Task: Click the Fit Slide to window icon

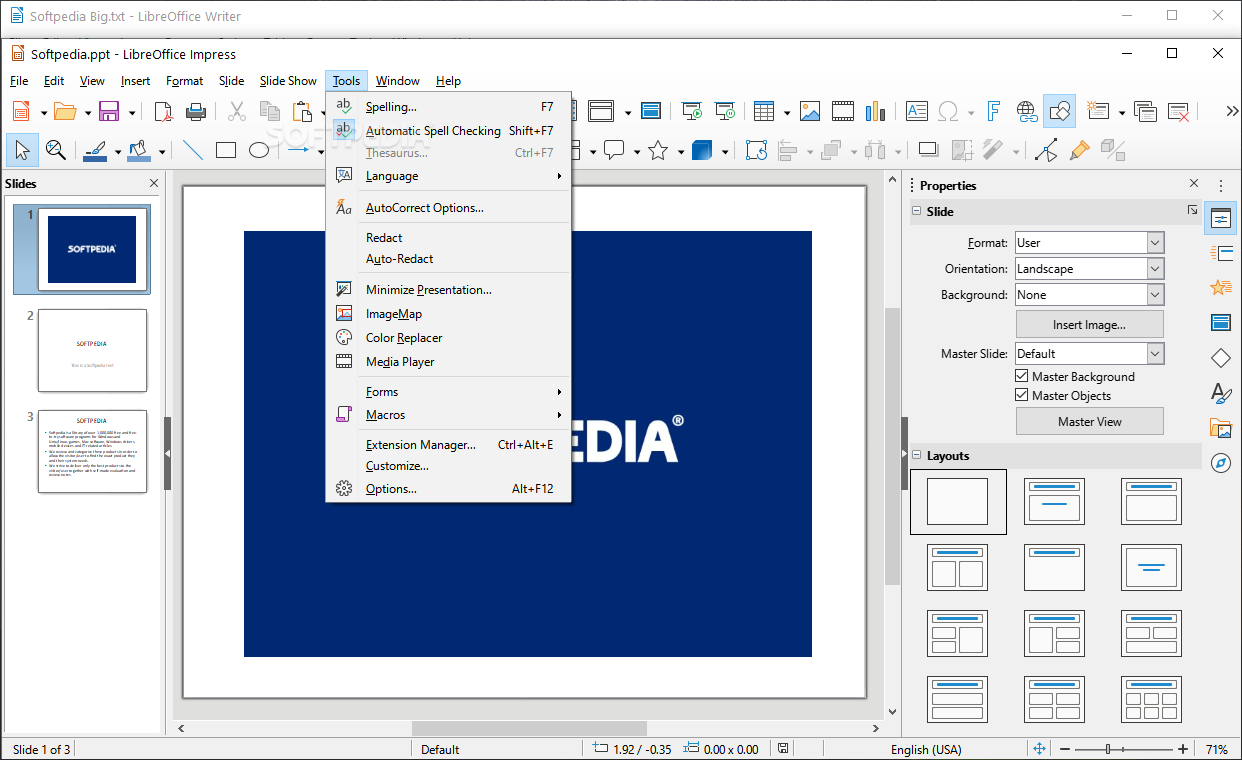Action: (x=1039, y=749)
